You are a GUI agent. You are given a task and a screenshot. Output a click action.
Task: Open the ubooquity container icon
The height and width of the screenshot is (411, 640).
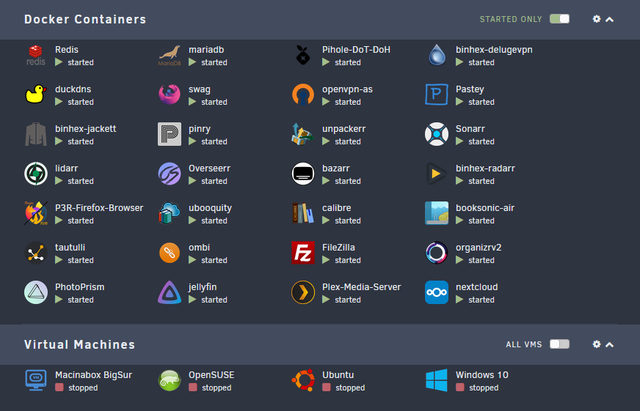pyautogui.click(x=169, y=213)
